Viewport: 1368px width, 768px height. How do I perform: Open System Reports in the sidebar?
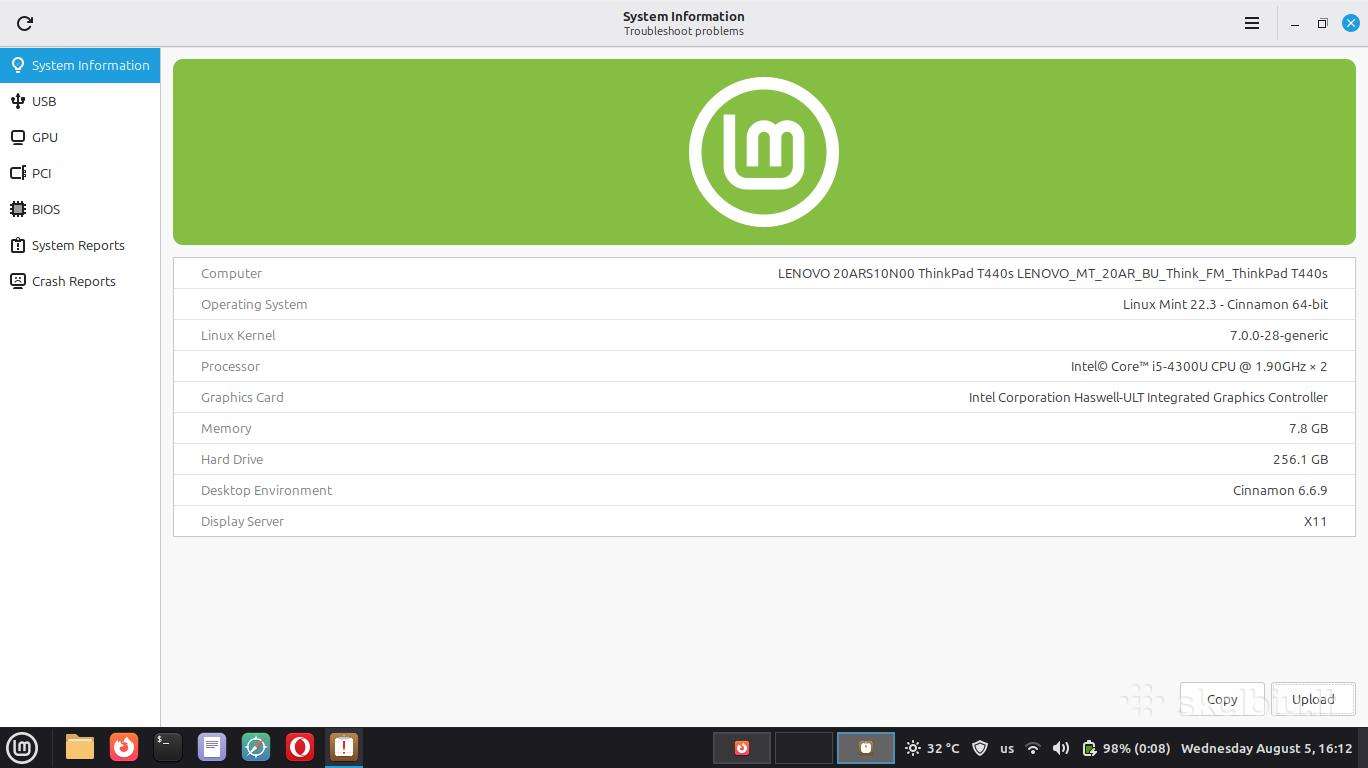click(x=80, y=245)
